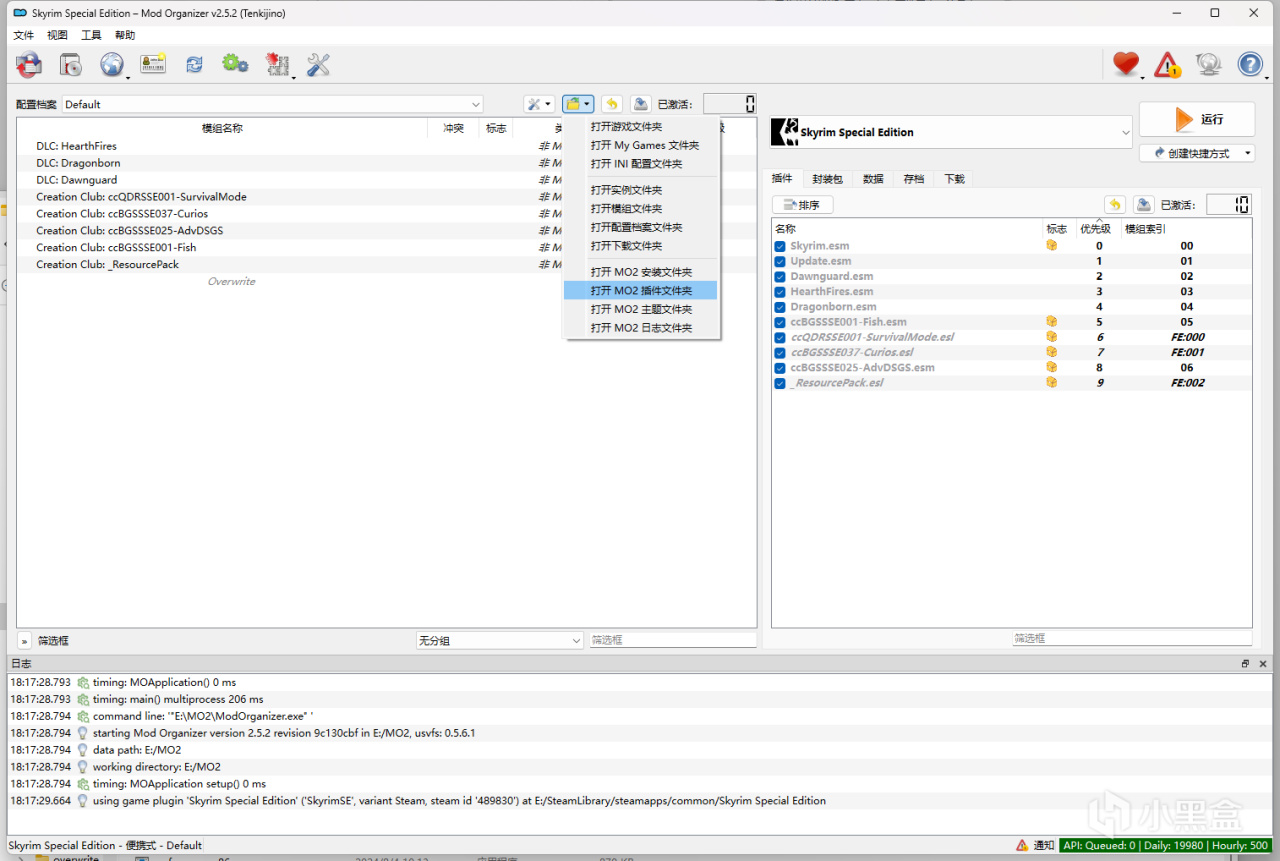Open the puzzle piece tools icon

pyautogui.click(x=277, y=65)
